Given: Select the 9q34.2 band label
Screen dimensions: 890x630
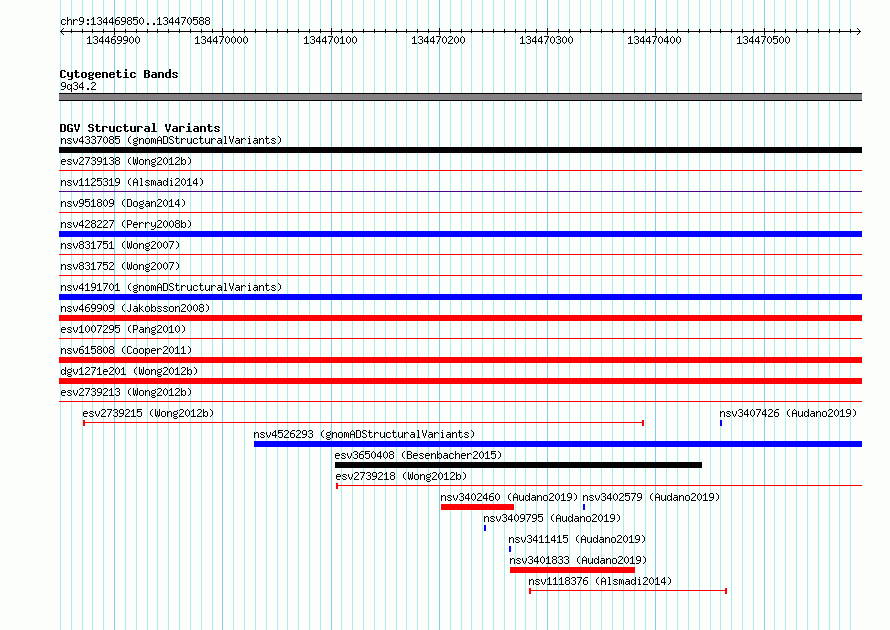Looking at the screenshot, I should pos(78,86).
